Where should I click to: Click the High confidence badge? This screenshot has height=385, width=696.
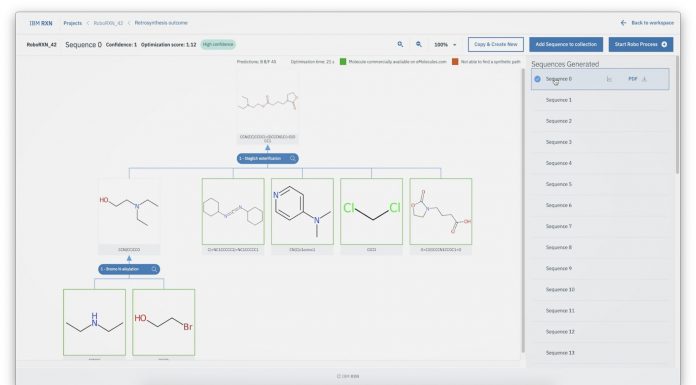pyautogui.click(x=218, y=44)
